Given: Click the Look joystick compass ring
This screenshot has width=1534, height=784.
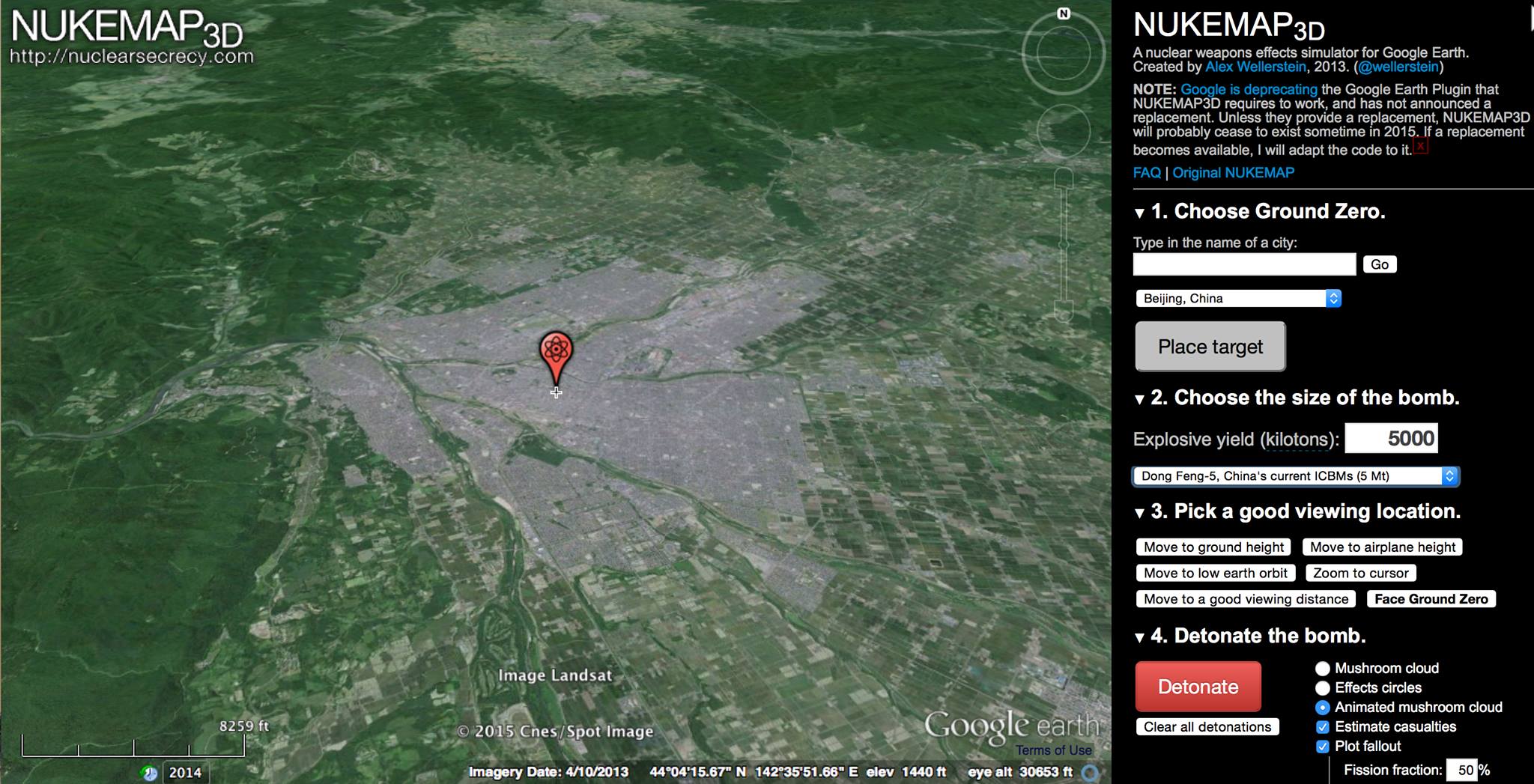Looking at the screenshot, I should (x=1064, y=53).
